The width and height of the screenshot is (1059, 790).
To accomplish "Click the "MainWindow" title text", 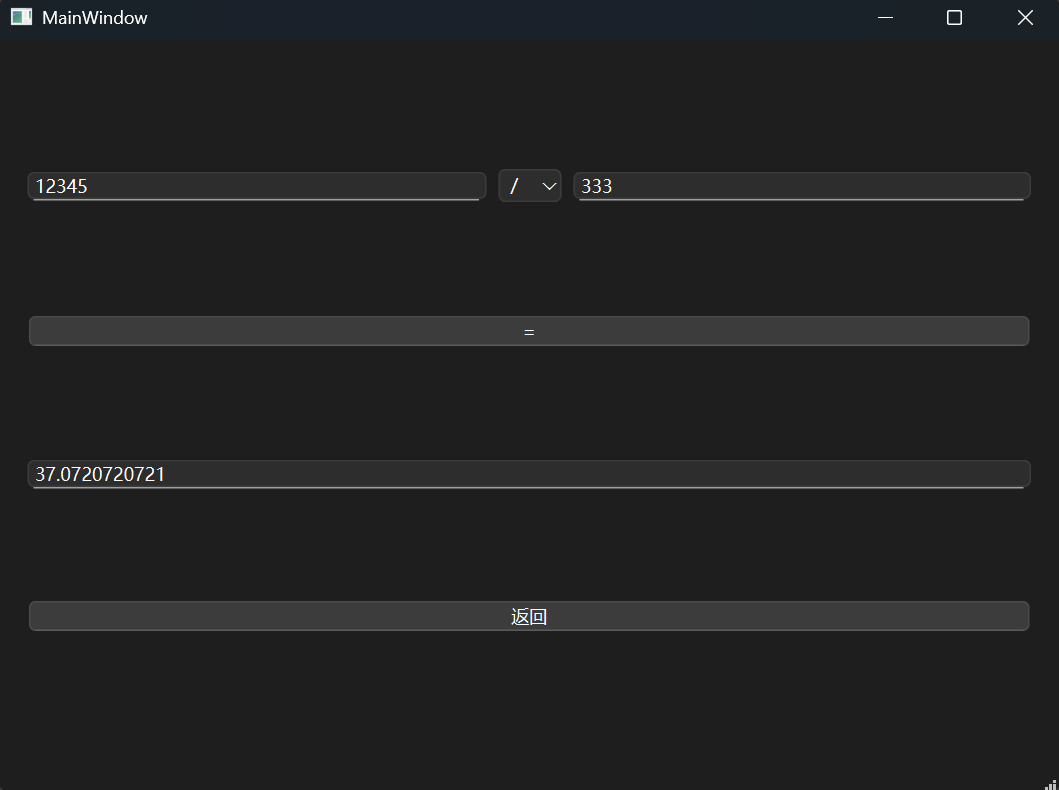I will [x=95, y=17].
